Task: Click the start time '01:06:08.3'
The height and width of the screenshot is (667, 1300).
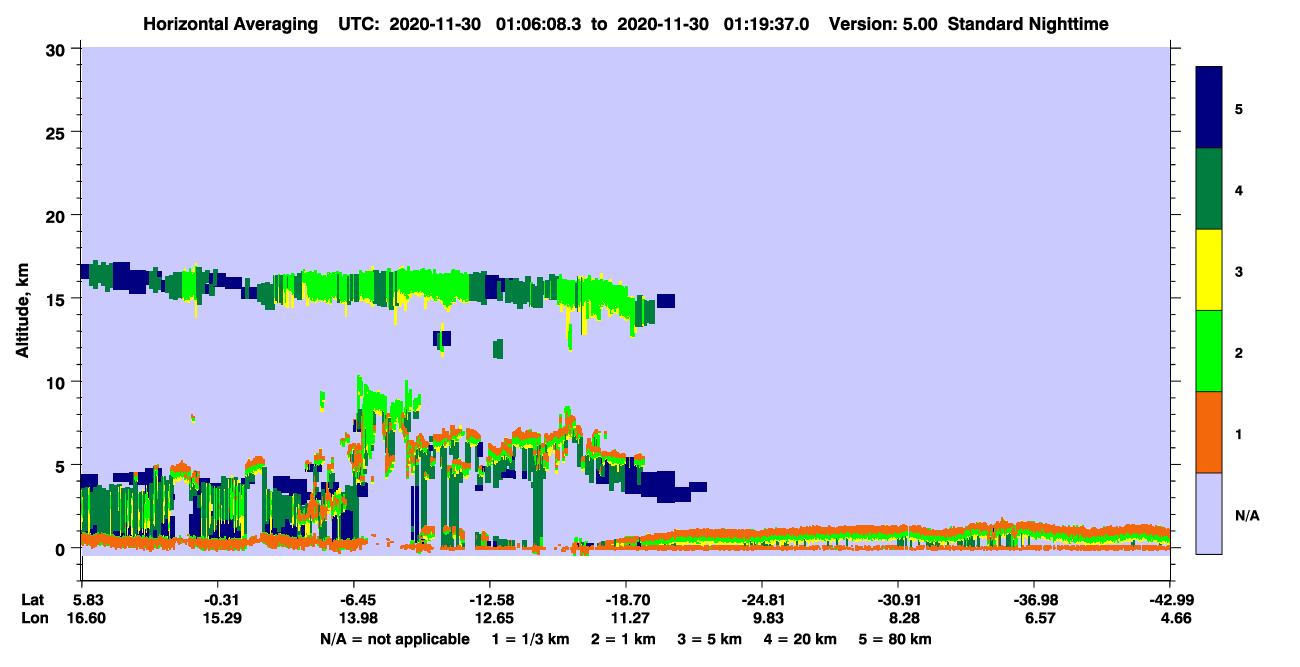Action: click(x=540, y=24)
